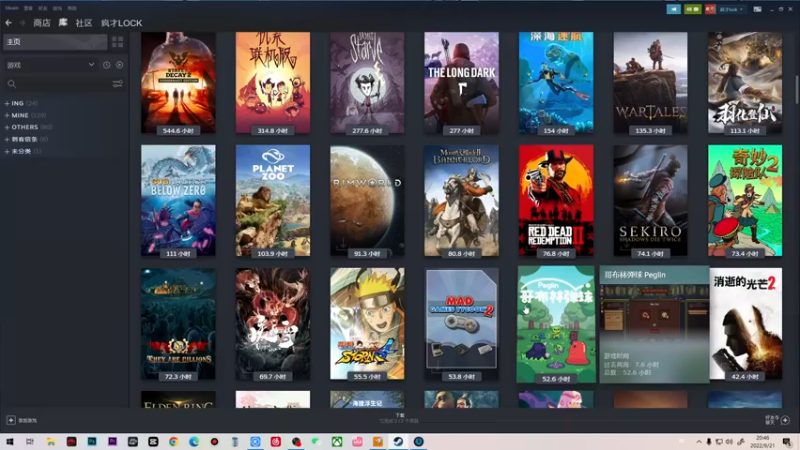Open taskbar clock showing 2022/9/21

(763, 441)
